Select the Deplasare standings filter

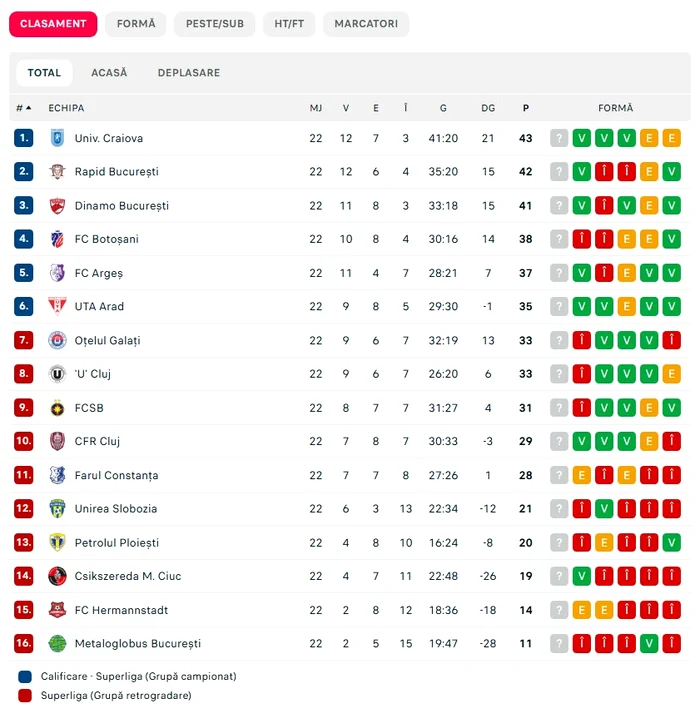189,73
